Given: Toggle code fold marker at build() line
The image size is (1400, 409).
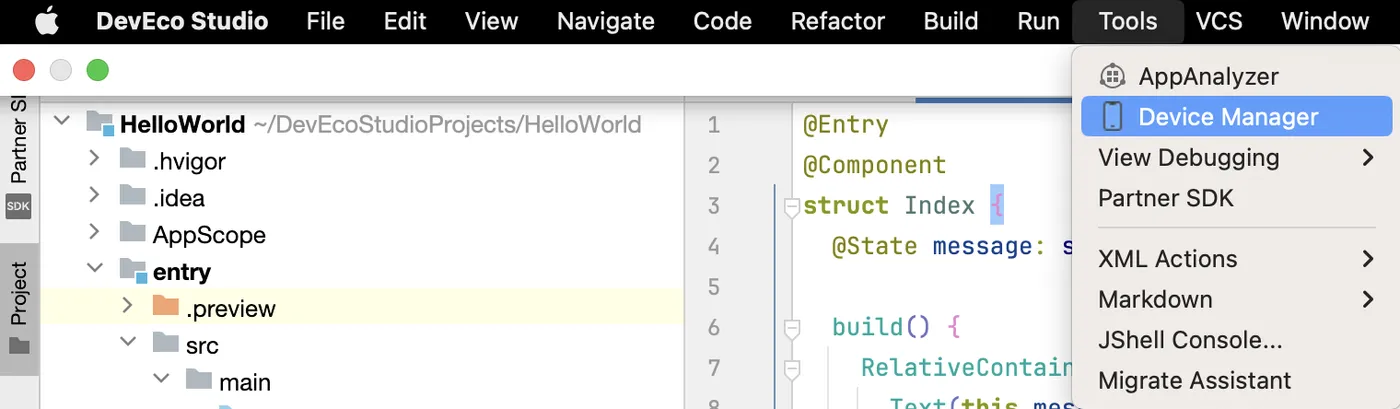Looking at the screenshot, I should pos(792,327).
